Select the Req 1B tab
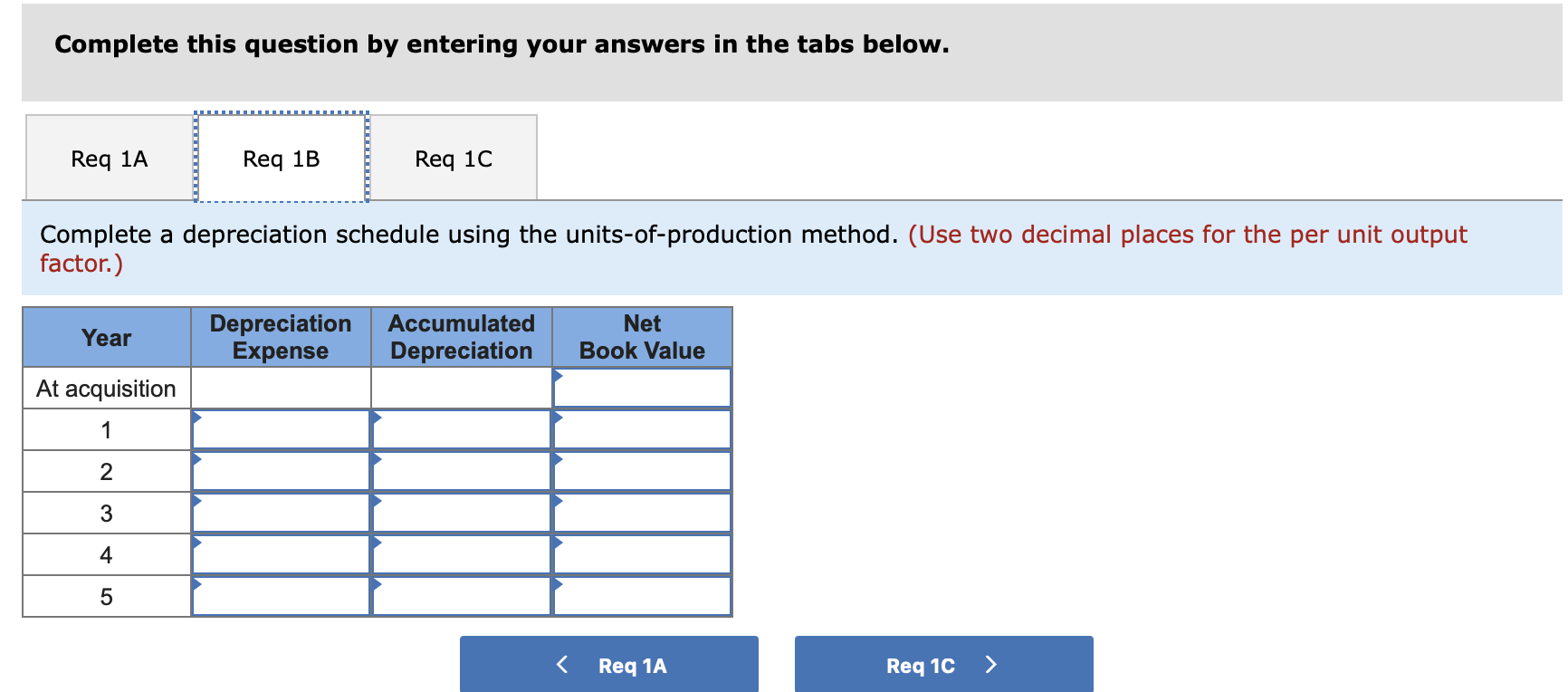This screenshot has height=692, width=1568. [x=281, y=159]
